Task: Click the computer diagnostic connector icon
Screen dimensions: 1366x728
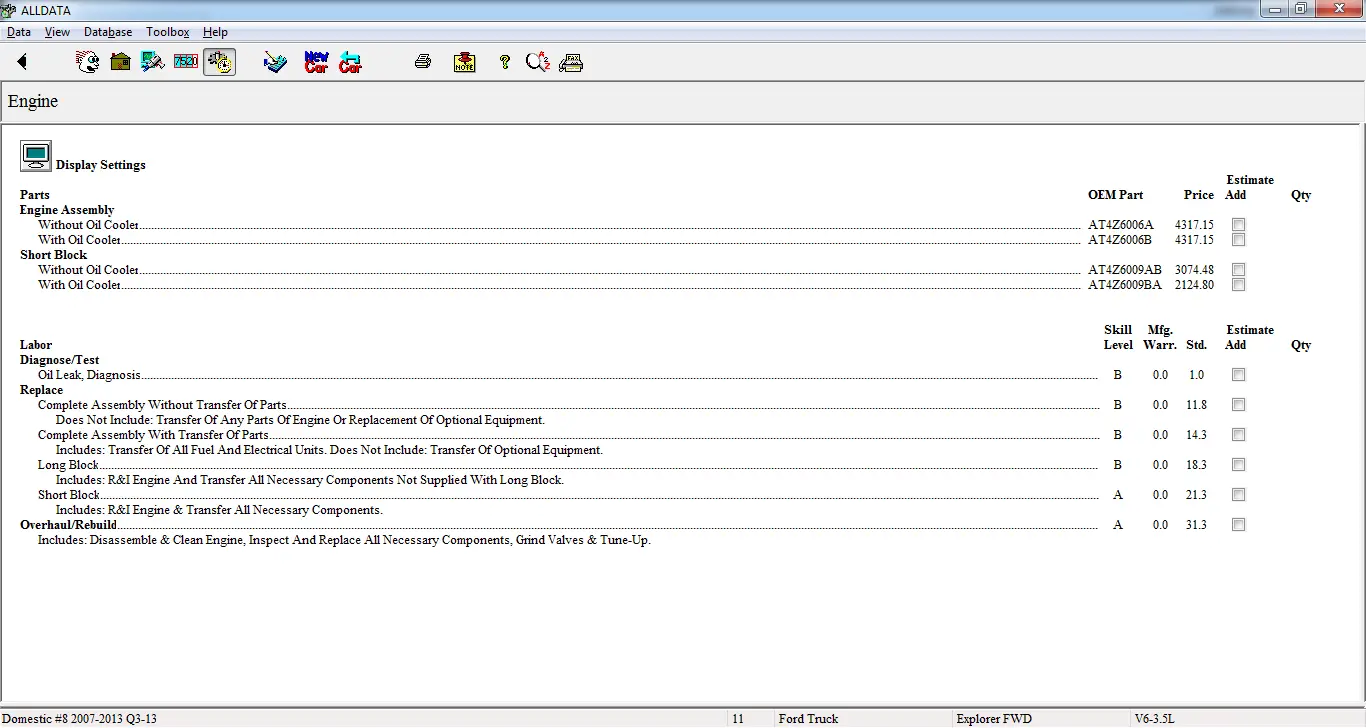Action: tap(153, 62)
